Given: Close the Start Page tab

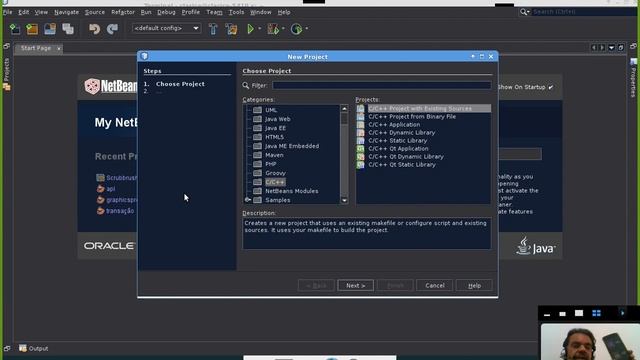Looking at the screenshot, I should pos(59,49).
